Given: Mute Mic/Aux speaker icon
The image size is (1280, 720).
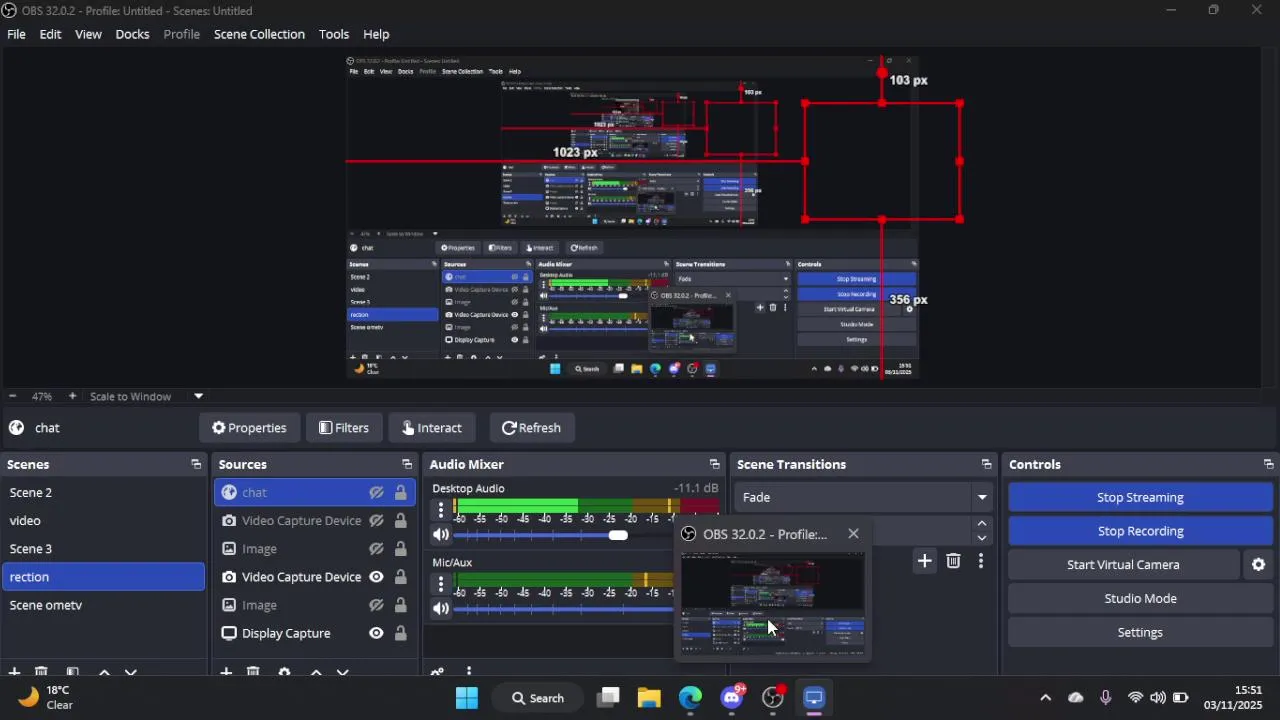Looking at the screenshot, I should [440, 609].
